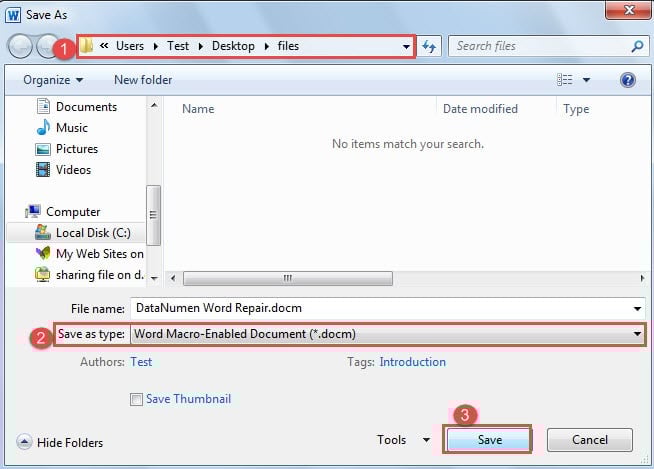Enable the Save Thumbnail checkbox

coord(136,400)
